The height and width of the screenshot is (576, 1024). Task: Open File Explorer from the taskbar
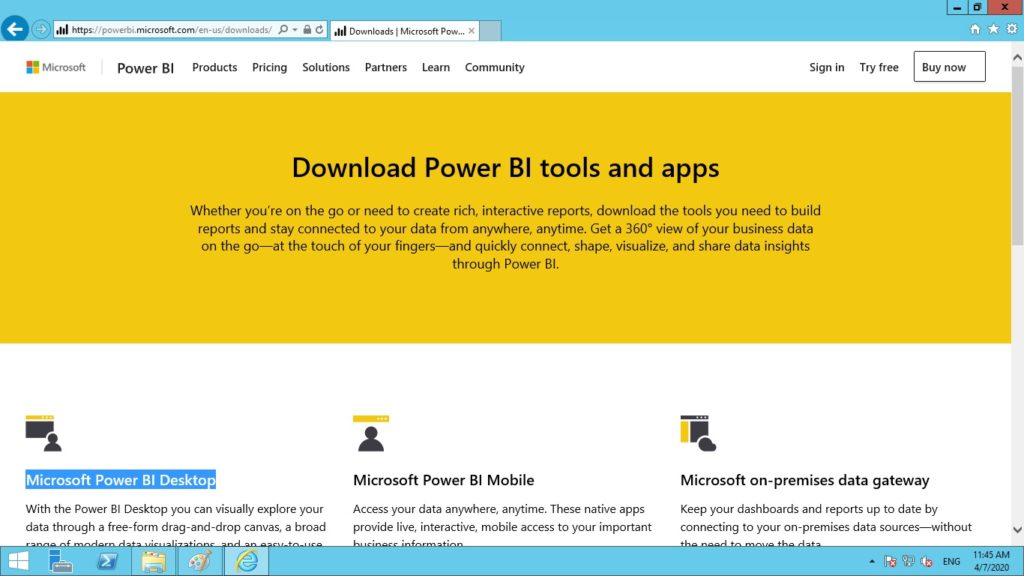click(153, 561)
